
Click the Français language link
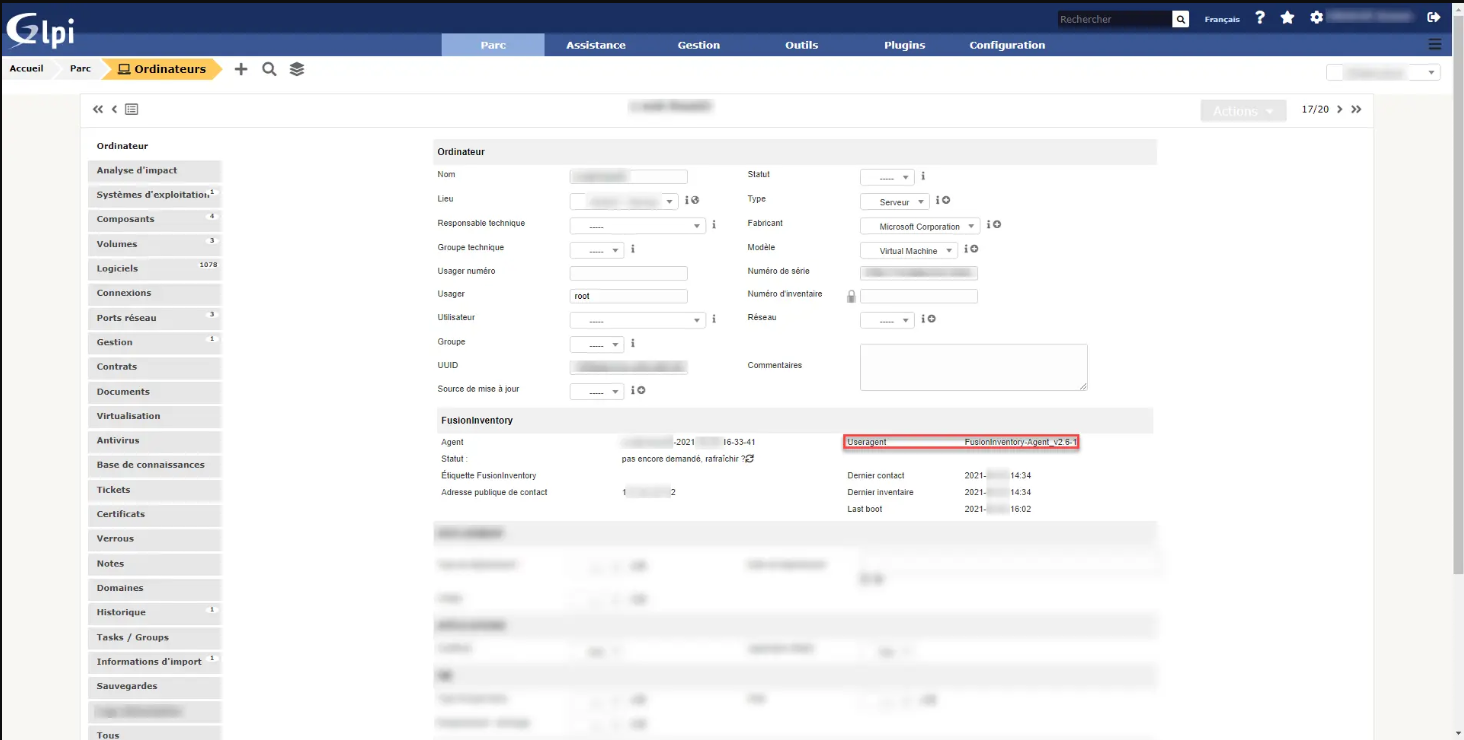[x=1222, y=19]
